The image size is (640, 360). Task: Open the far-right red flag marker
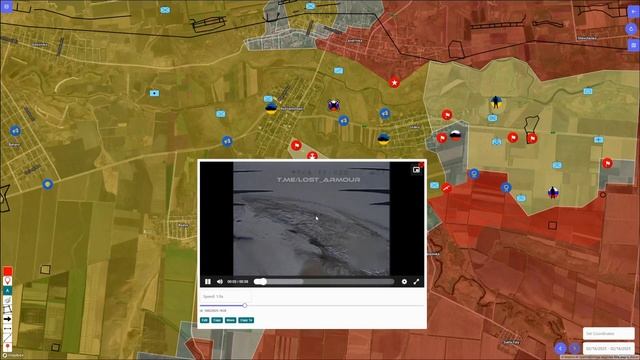tap(607, 163)
